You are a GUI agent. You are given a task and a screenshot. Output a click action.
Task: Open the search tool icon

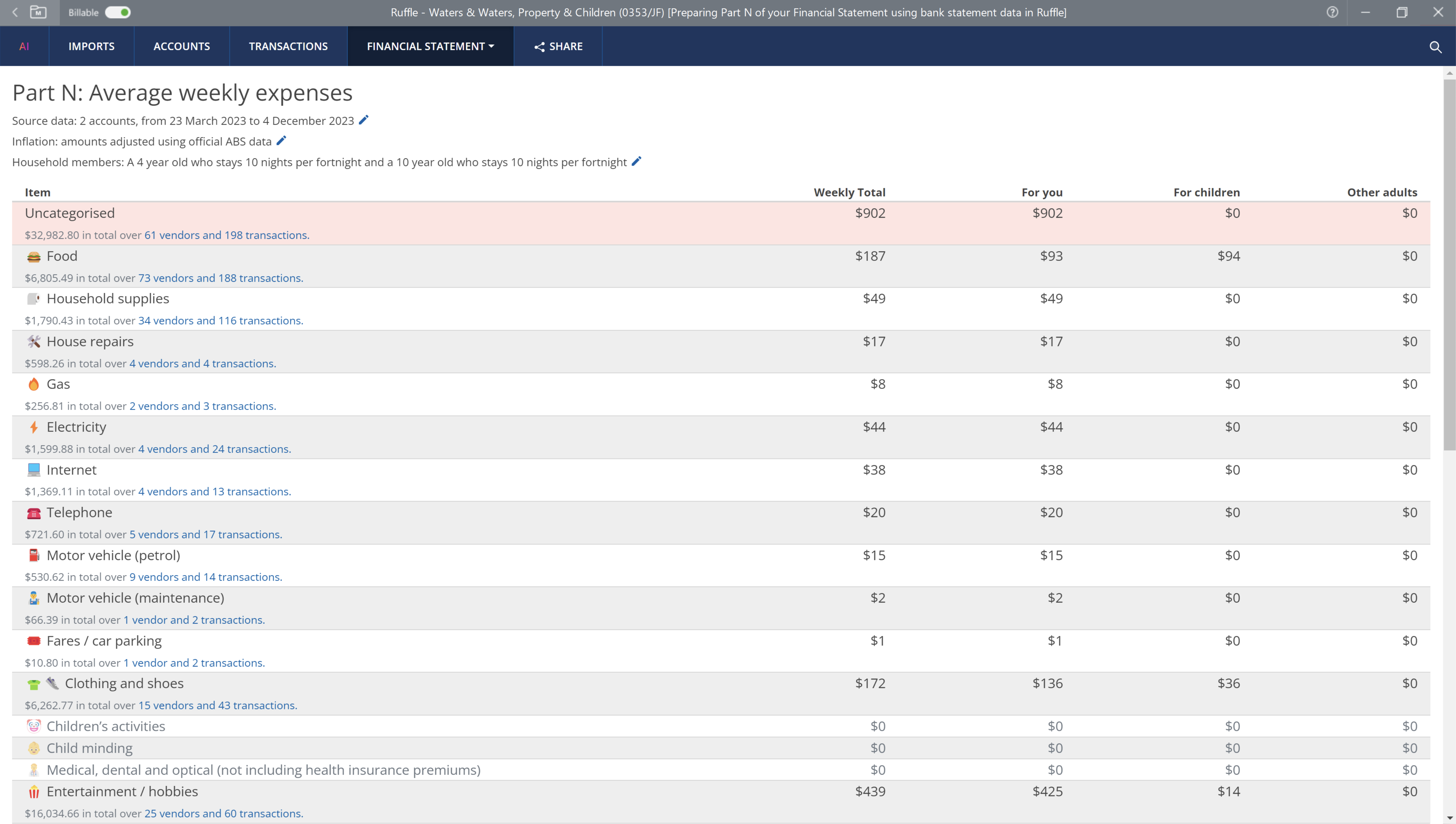tap(1435, 46)
